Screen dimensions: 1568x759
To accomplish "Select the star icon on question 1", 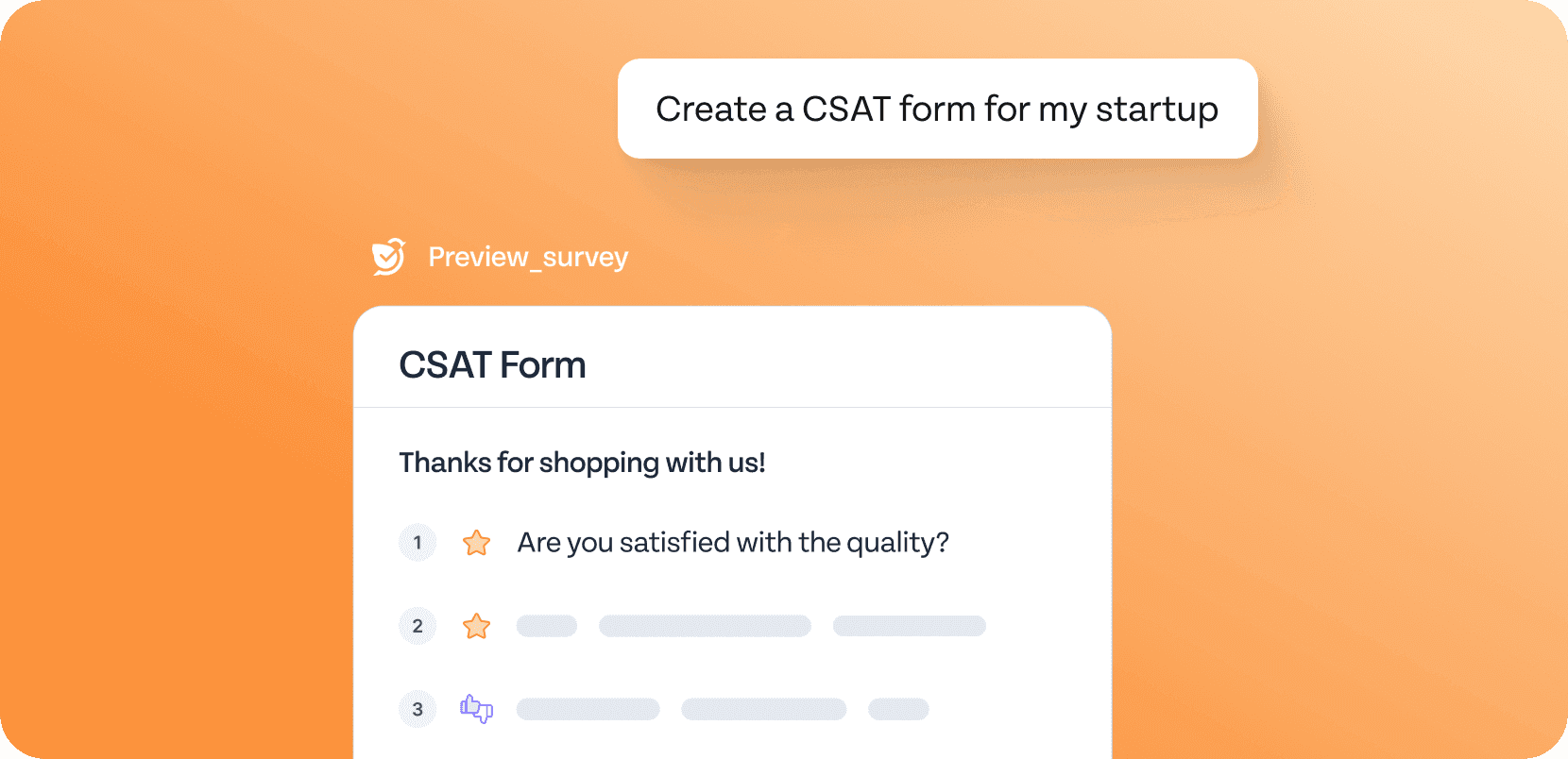I will tap(476, 543).
